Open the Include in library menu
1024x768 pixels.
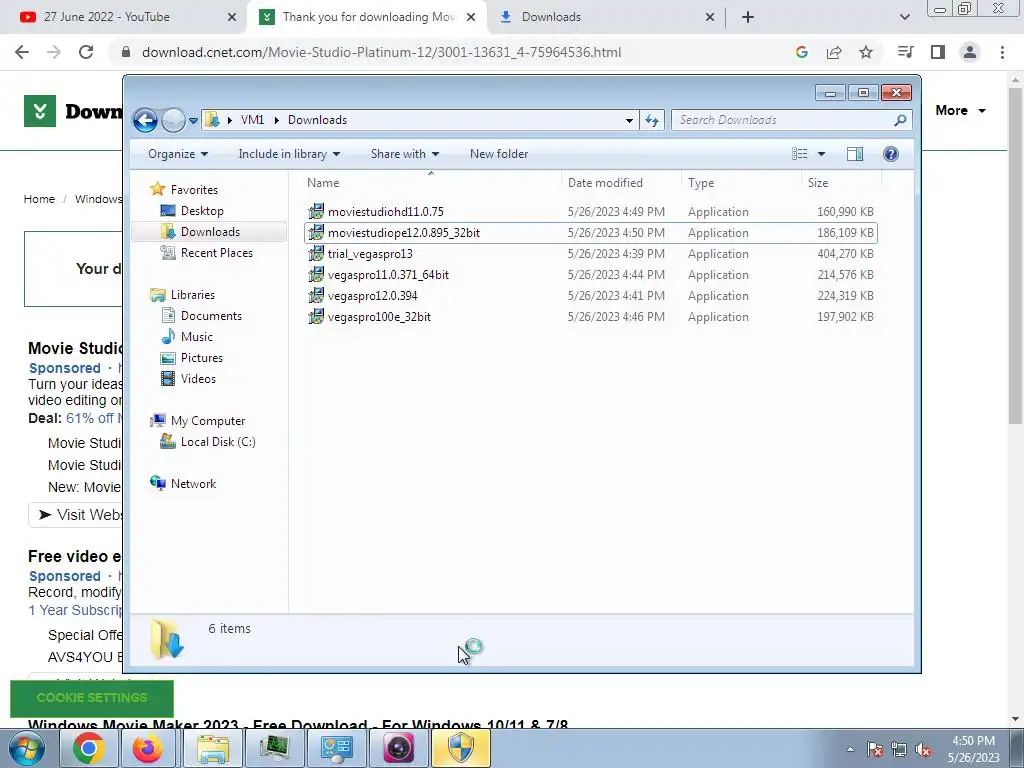coord(289,154)
